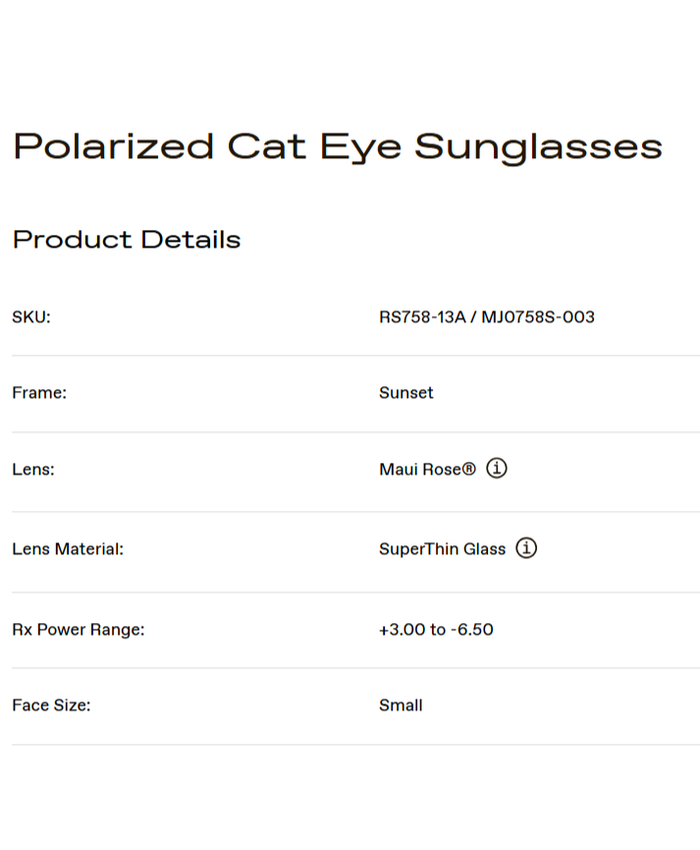Viewport: 700px width, 850px height.
Task: Click the word Polarized in the title
Action: 113,147
